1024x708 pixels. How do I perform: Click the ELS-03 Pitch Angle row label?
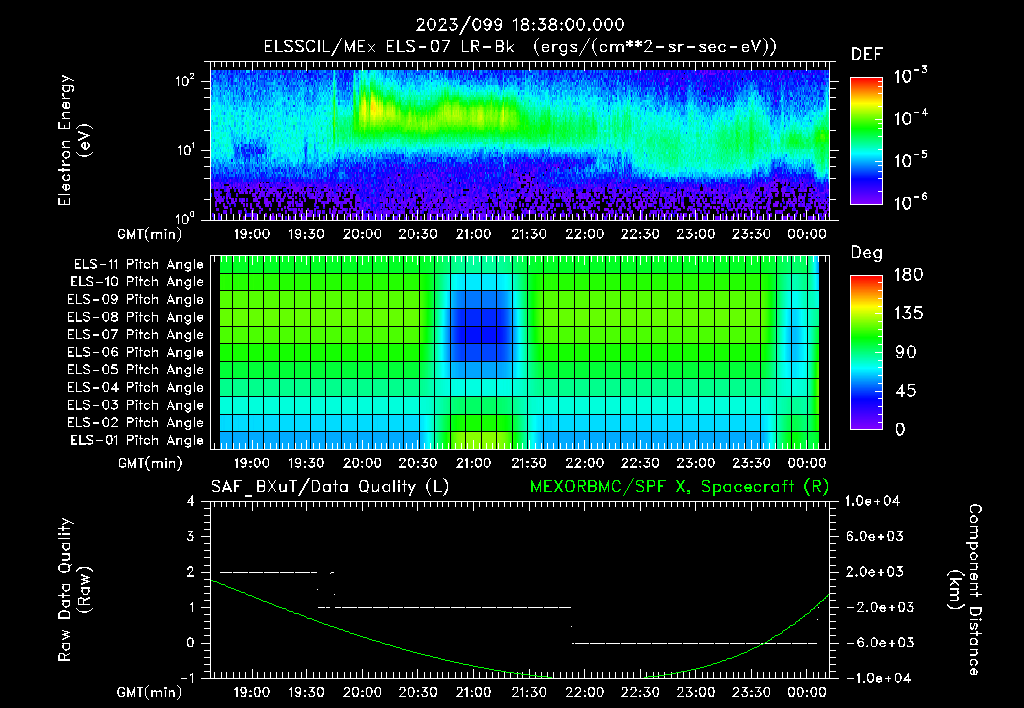point(136,405)
